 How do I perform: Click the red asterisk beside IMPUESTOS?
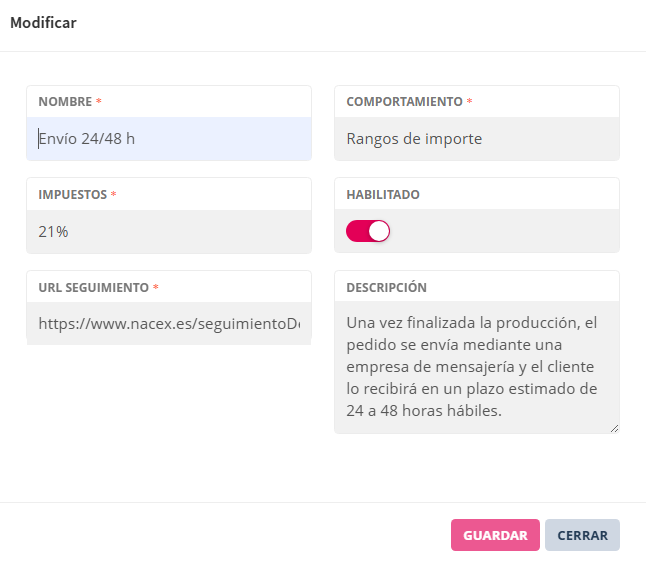114,195
